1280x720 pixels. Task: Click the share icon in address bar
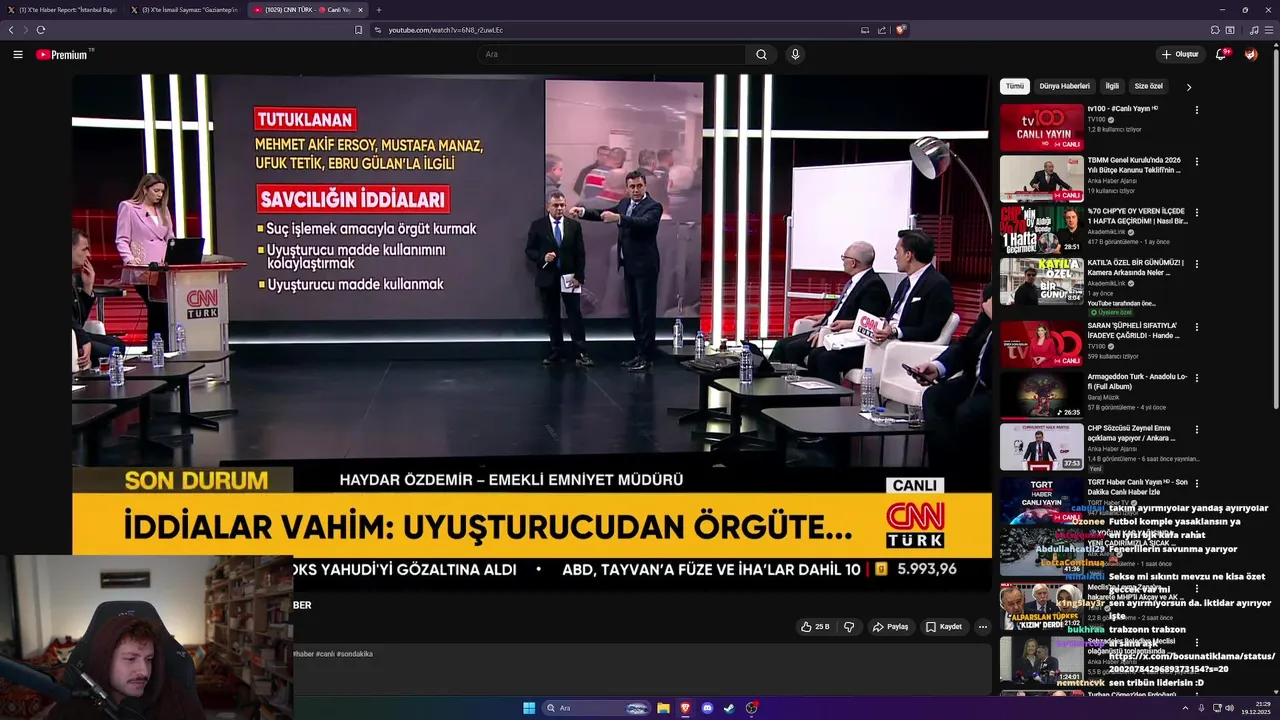point(882,30)
